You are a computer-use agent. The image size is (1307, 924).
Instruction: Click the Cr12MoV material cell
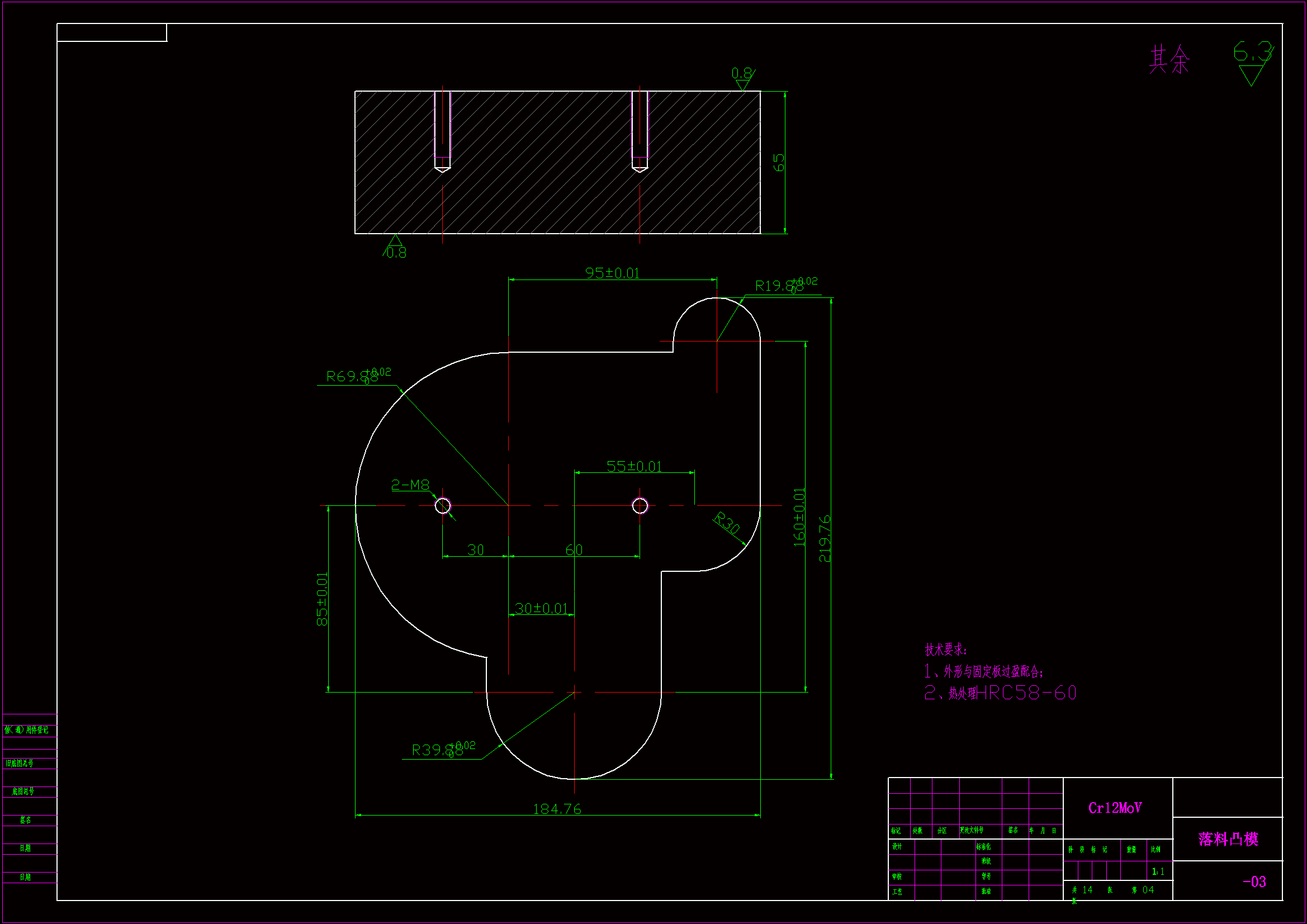click(1115, 808)
